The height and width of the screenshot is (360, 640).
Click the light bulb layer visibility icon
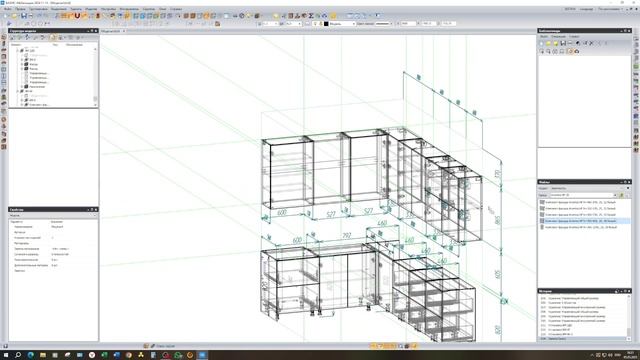[x=315, y=24]
